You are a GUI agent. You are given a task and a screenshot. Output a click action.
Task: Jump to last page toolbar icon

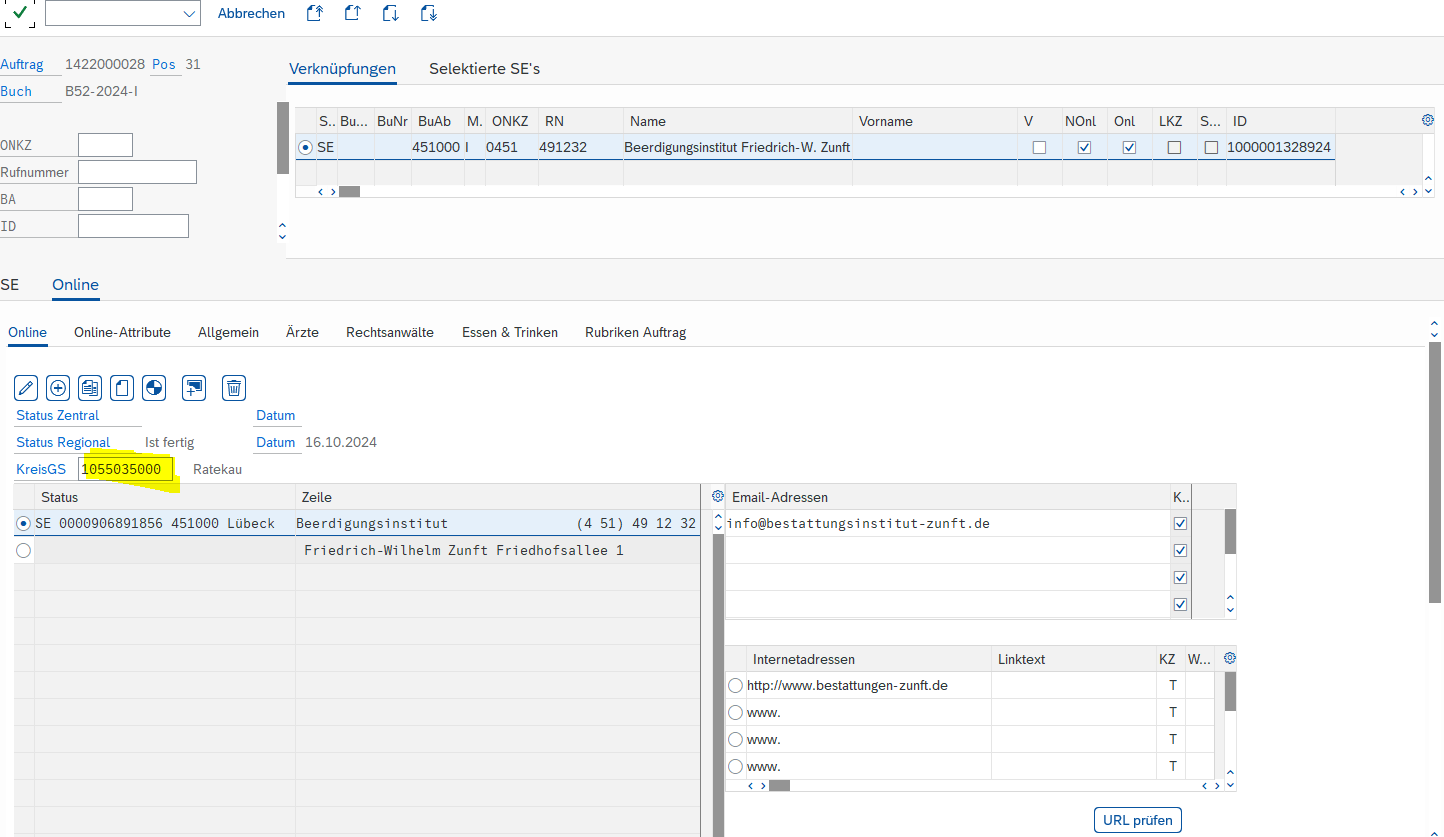(x=428, y=13)
